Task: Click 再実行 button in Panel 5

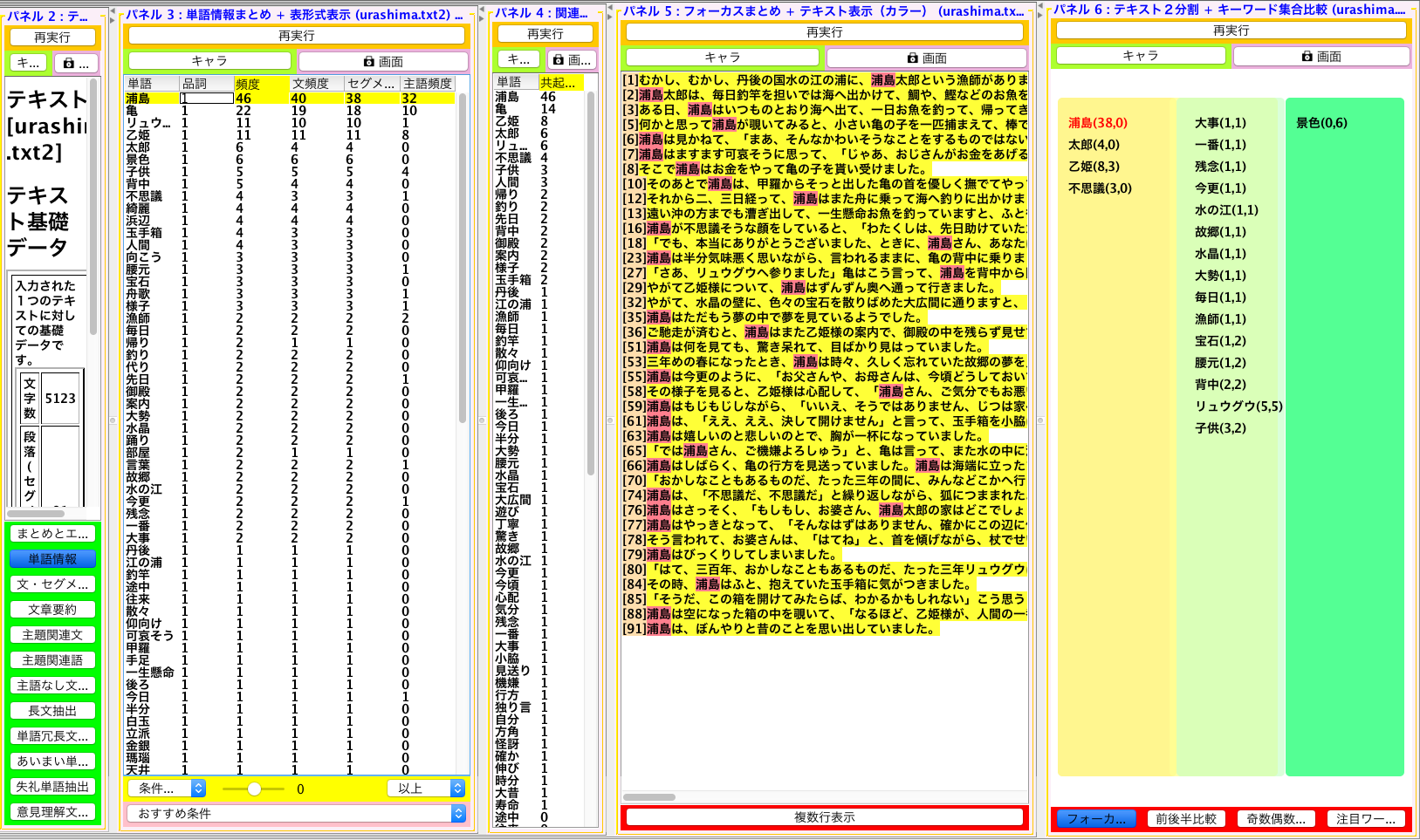Action: 824,32
